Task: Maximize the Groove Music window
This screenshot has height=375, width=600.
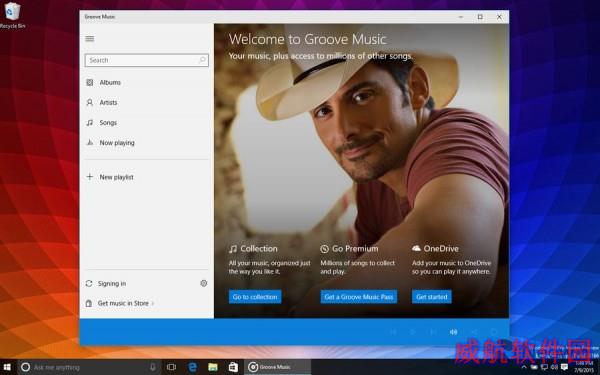Action: pyautogui.click(x=480, y=17)
